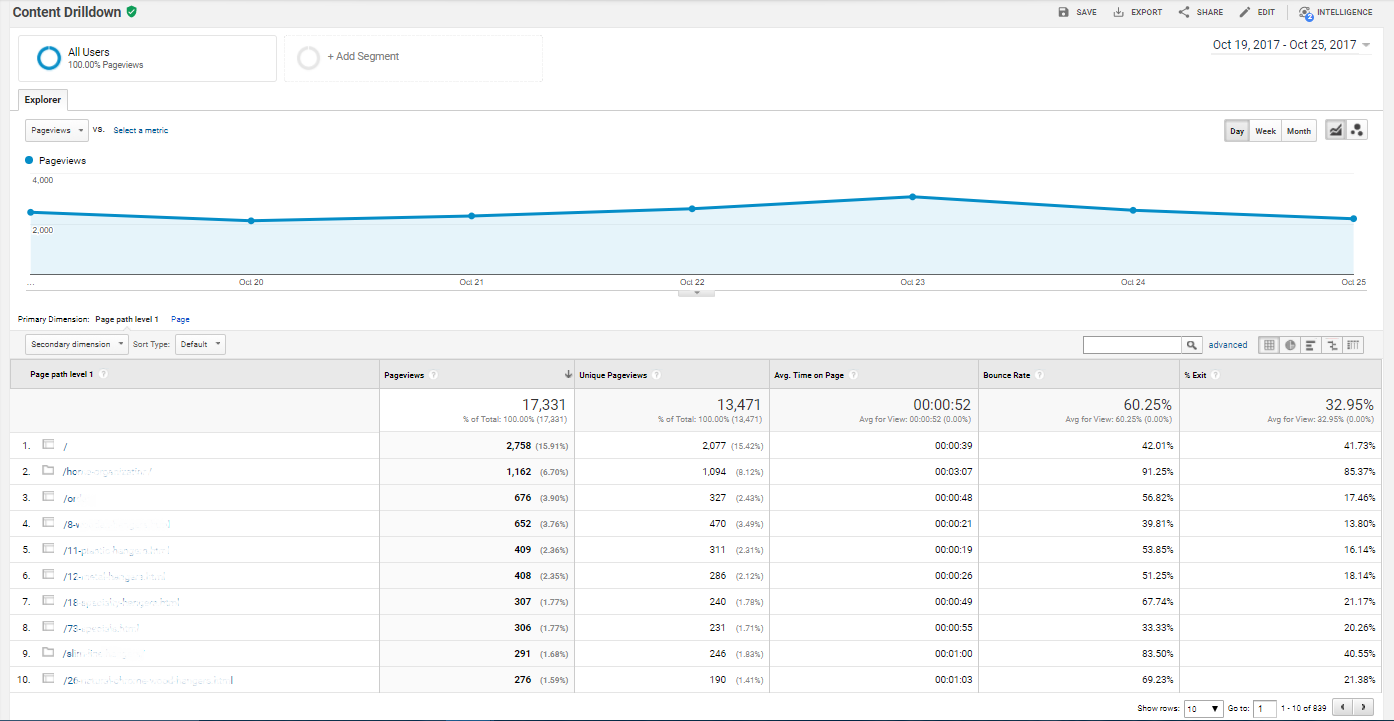Select the All Users segment radio circle

(x=47, y=57)
